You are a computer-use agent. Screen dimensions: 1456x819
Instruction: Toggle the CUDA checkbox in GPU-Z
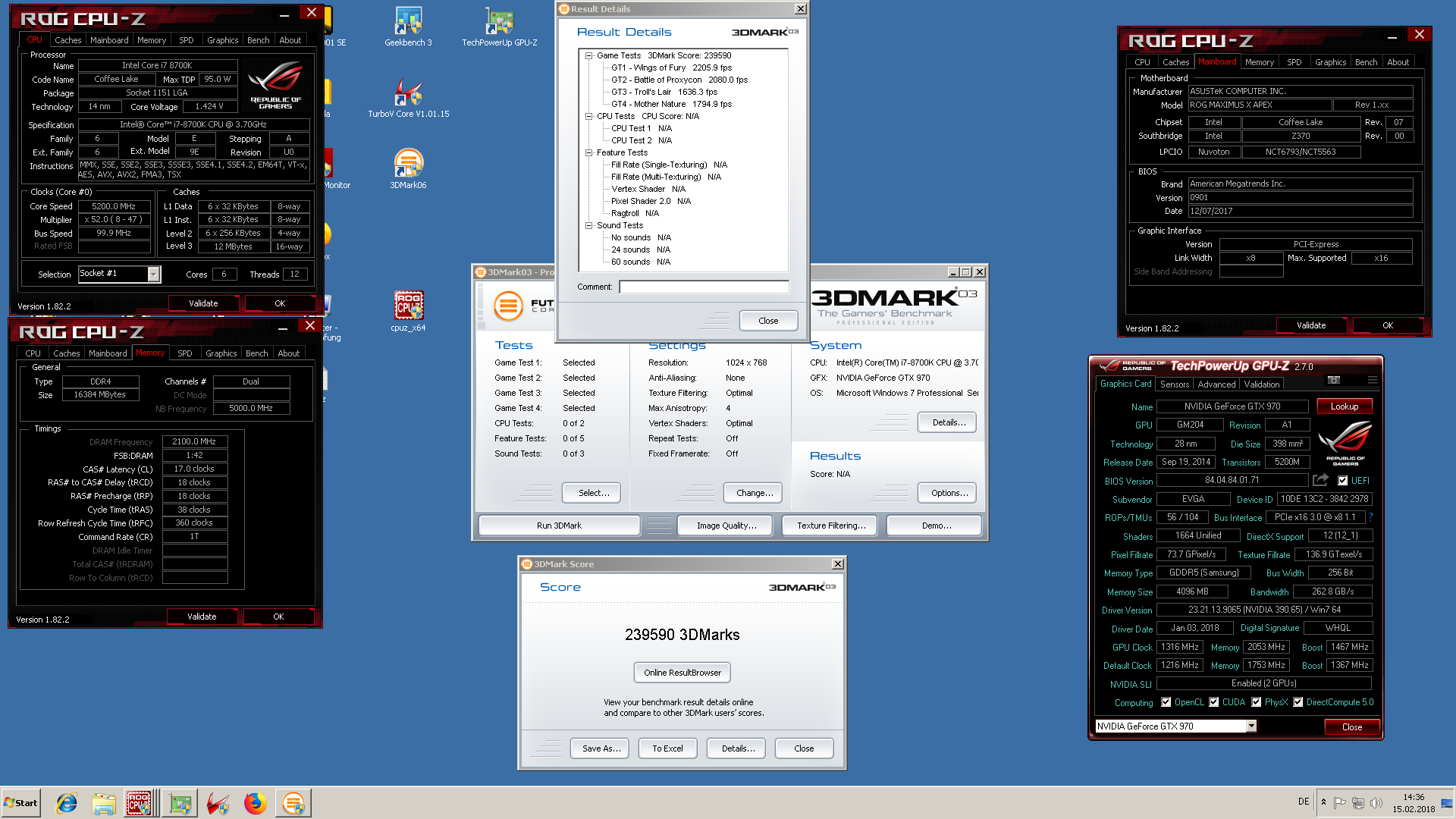point(1214,702)
